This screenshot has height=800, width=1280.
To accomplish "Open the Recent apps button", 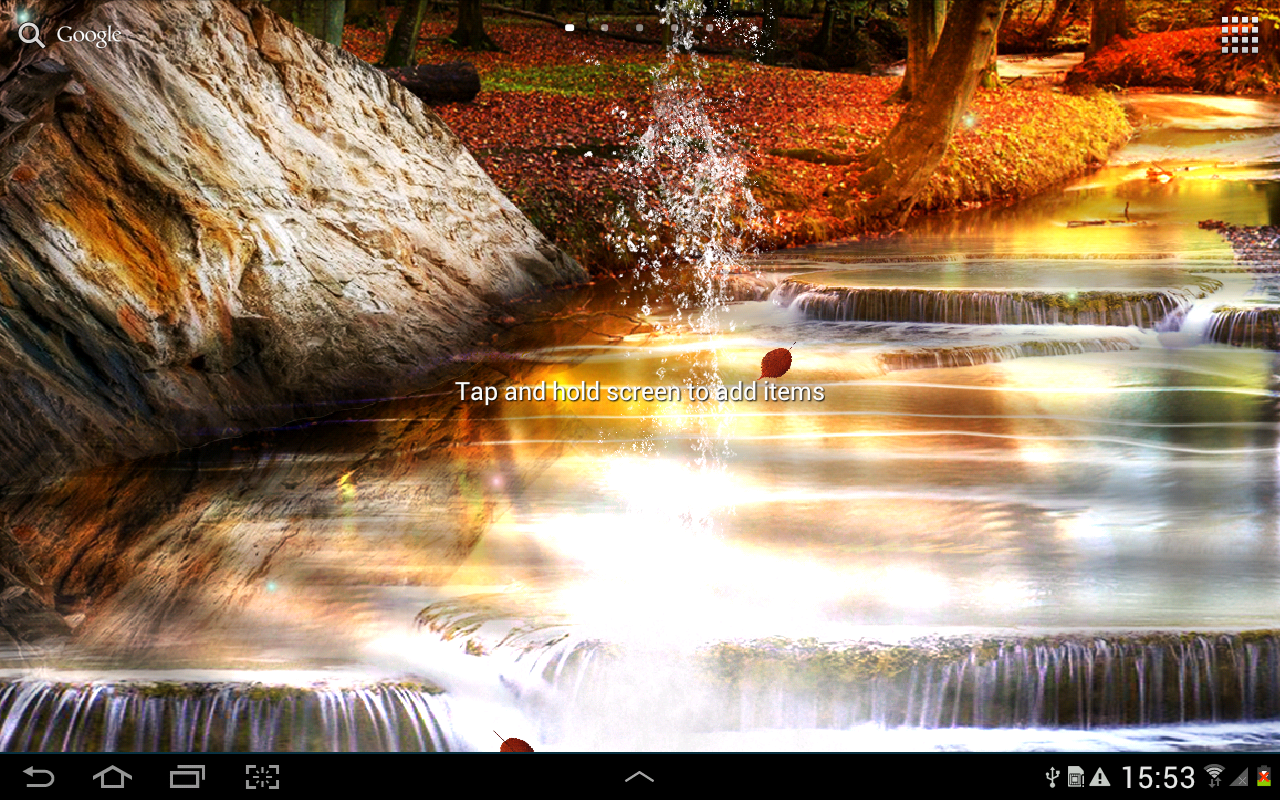I will (187, 777).
